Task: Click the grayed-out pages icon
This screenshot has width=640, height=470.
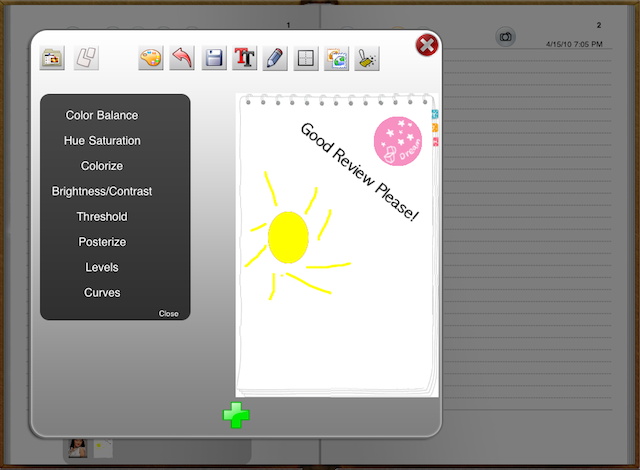Action: 87,58
